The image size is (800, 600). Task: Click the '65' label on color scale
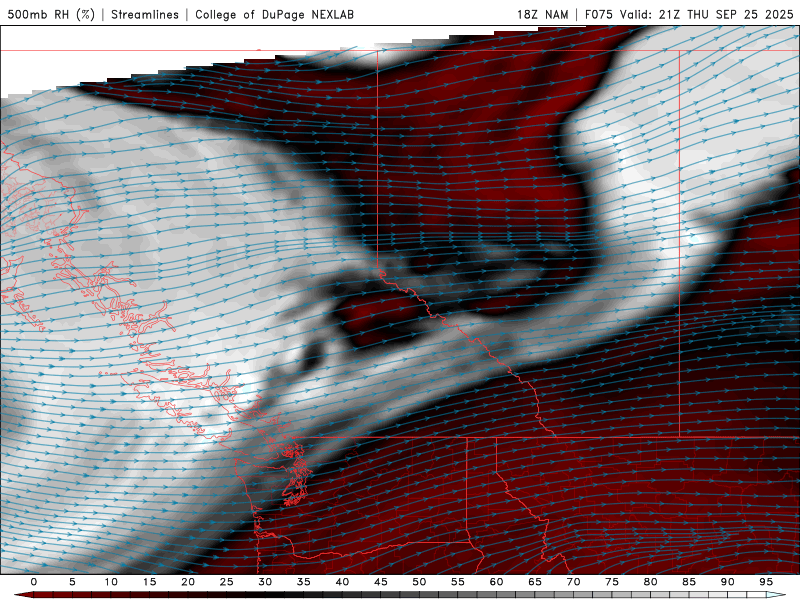point(535,582)
